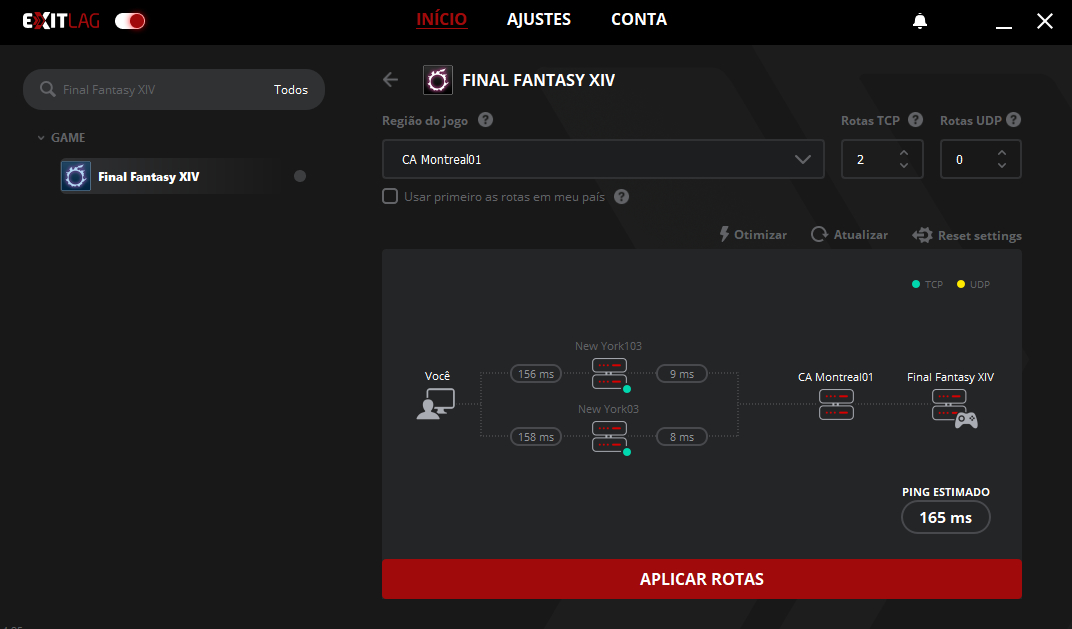
Task: Switch to the AJUSTES tab
Action: point(538,20)
